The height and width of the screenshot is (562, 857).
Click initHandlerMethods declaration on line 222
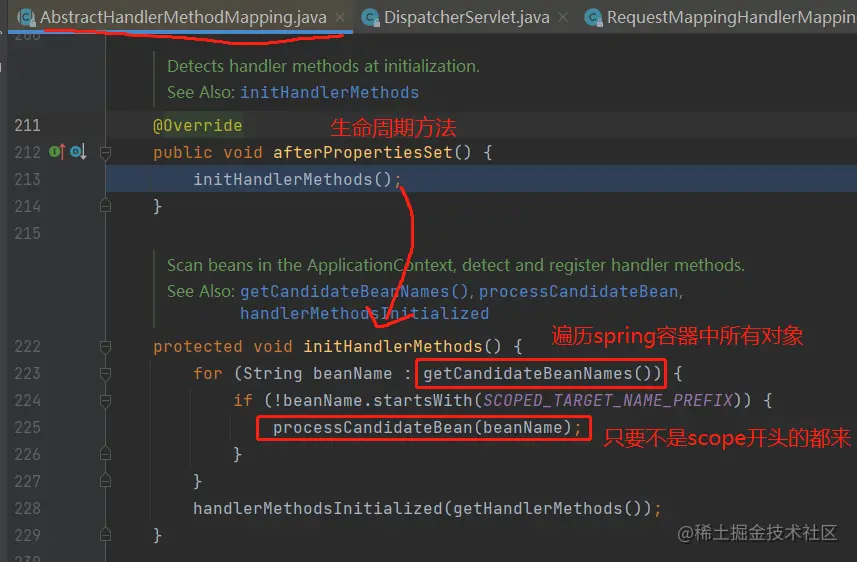point(393,346)
